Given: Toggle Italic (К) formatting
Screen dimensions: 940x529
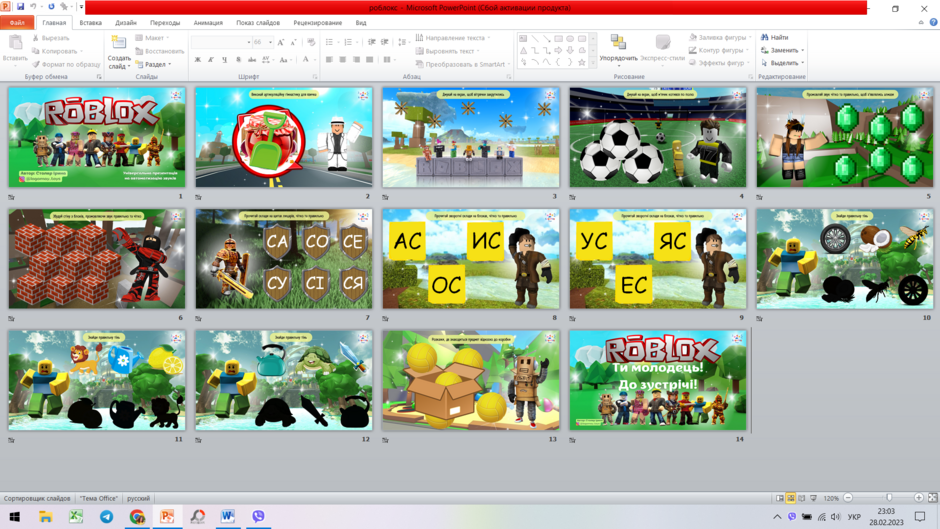Looking at the screenshot, I should coord(211,60).
